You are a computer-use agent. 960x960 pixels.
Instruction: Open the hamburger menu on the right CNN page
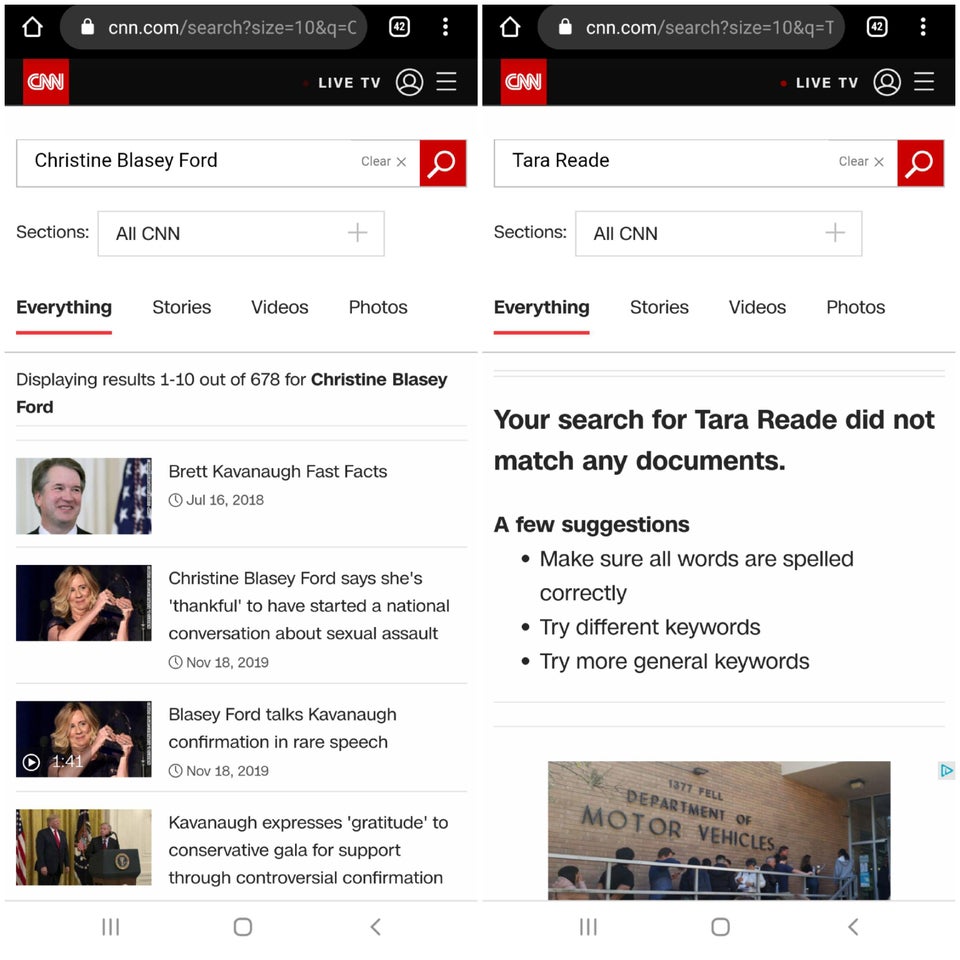coord(924,81)
